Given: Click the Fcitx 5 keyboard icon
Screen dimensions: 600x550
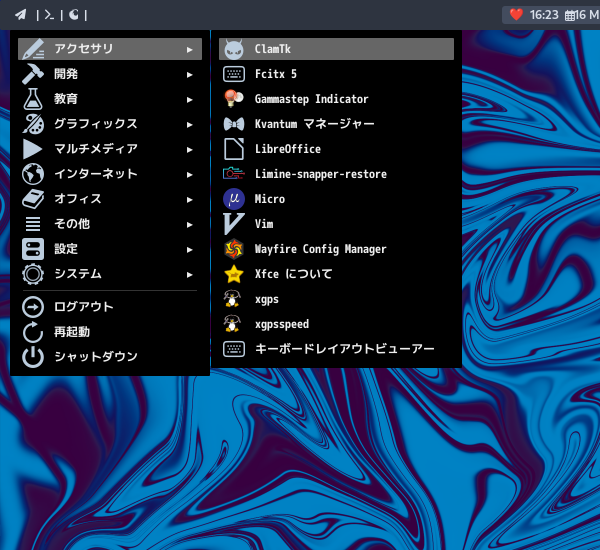Looking at the screenshot, I should pyautogui.click(x=234, y=74).
